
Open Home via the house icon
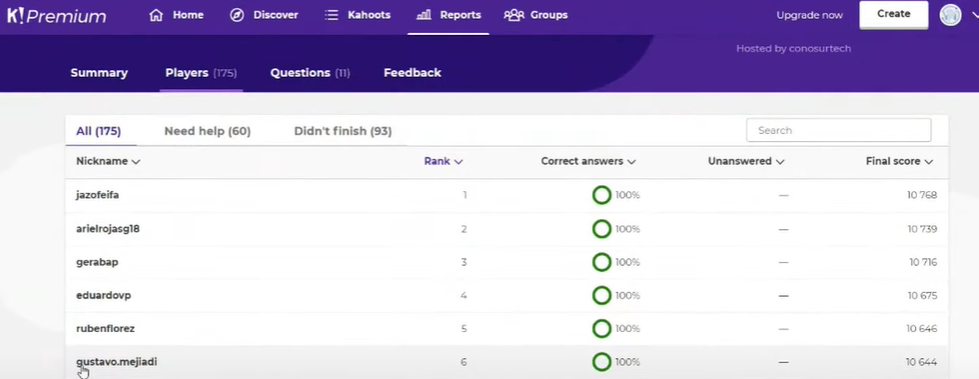156,15
